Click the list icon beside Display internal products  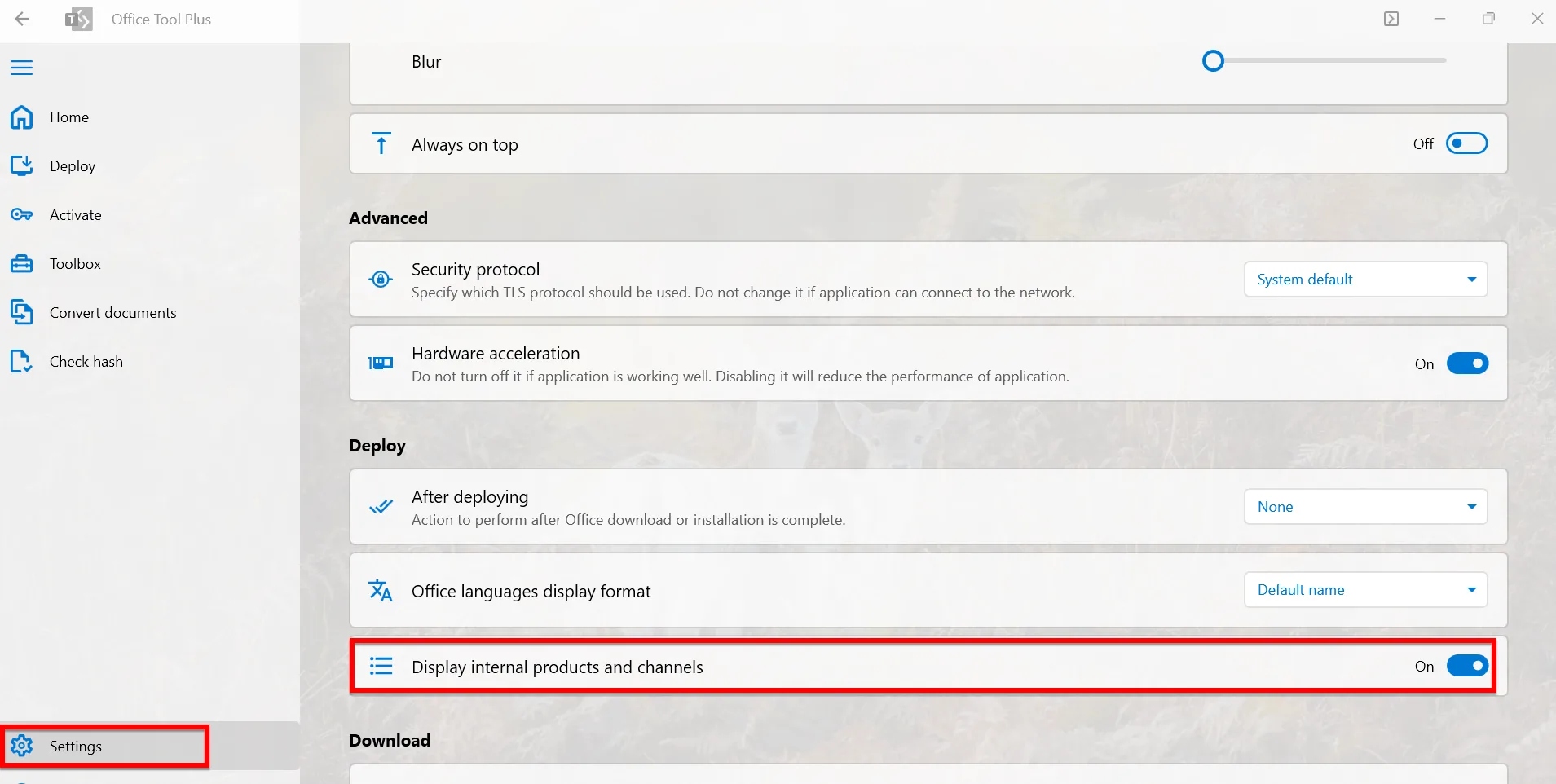(381, 667)
